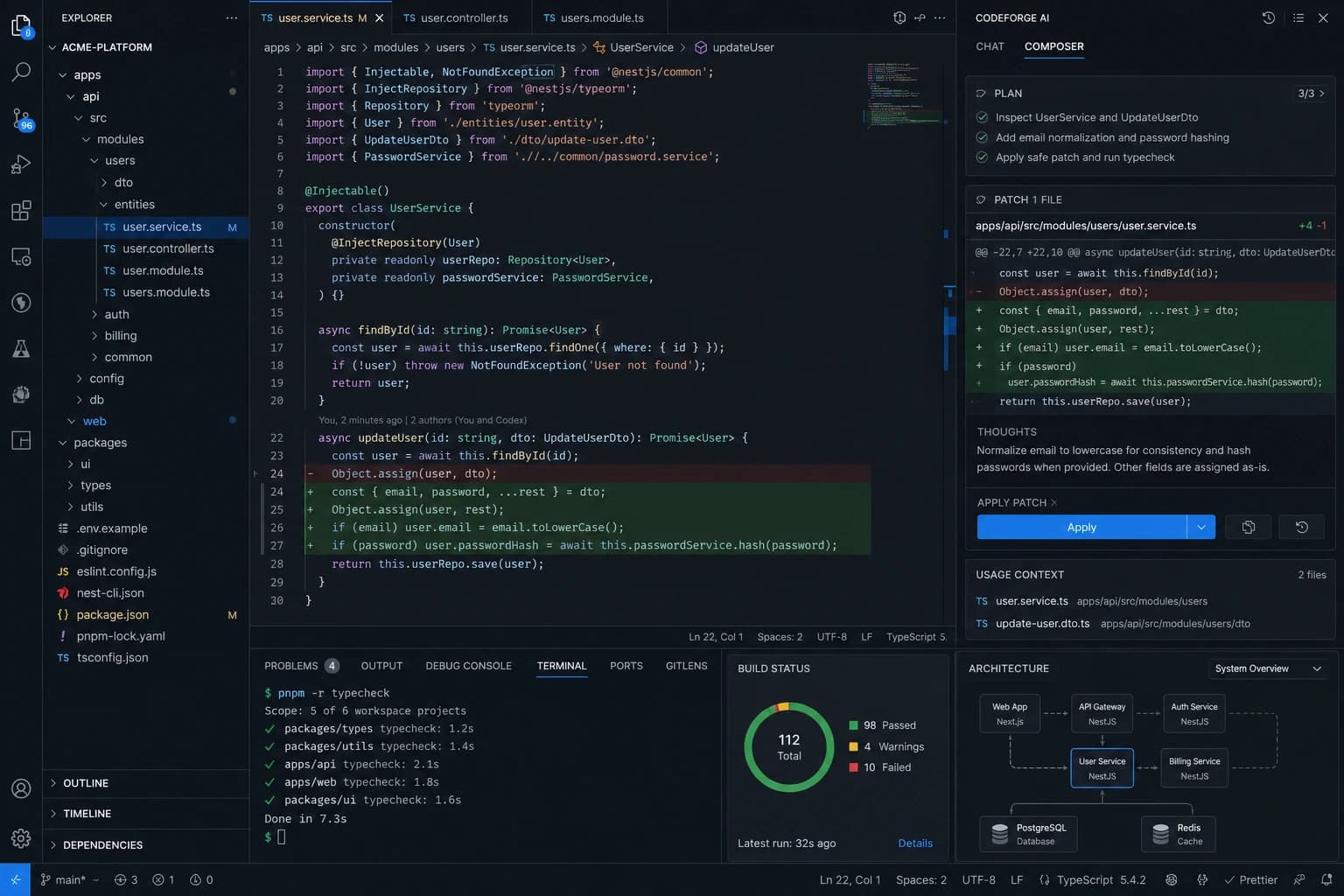This screenshot has height=896, width=1344.
Task: Open the PROBLEMS panel tab
Action: [301, 666]
